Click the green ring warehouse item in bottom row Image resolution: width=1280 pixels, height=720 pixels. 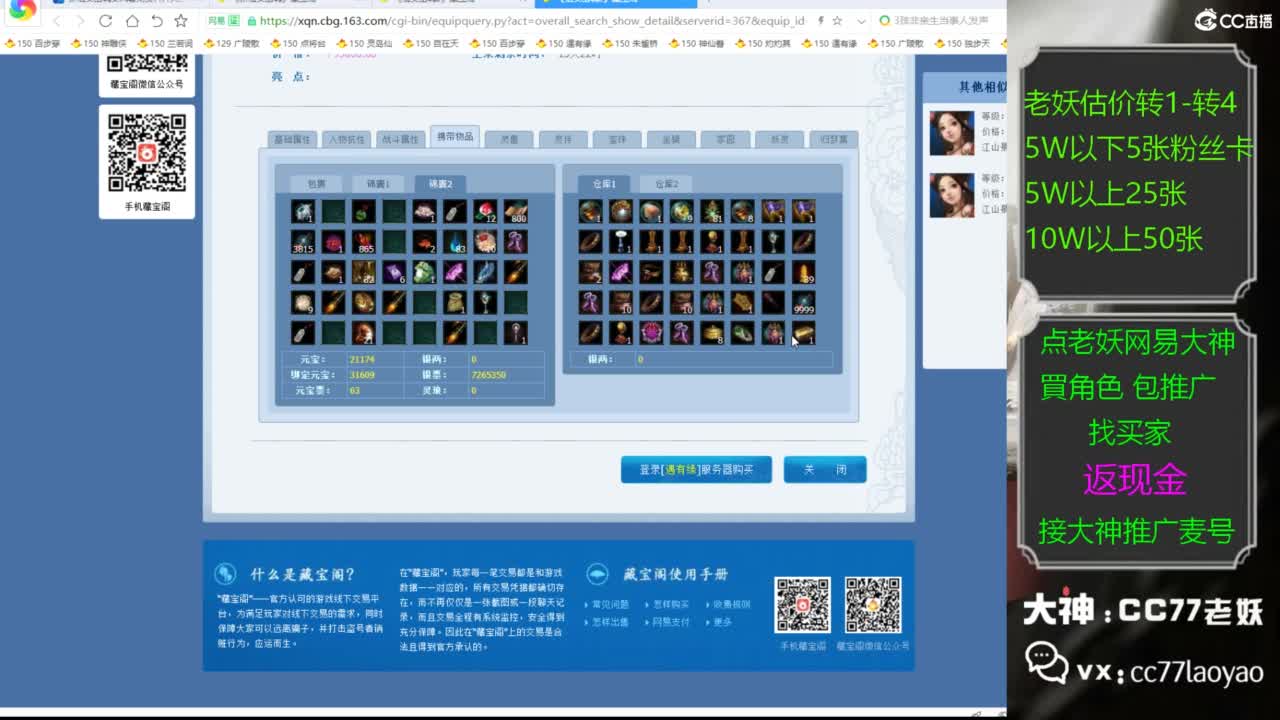tap(742, 332)
